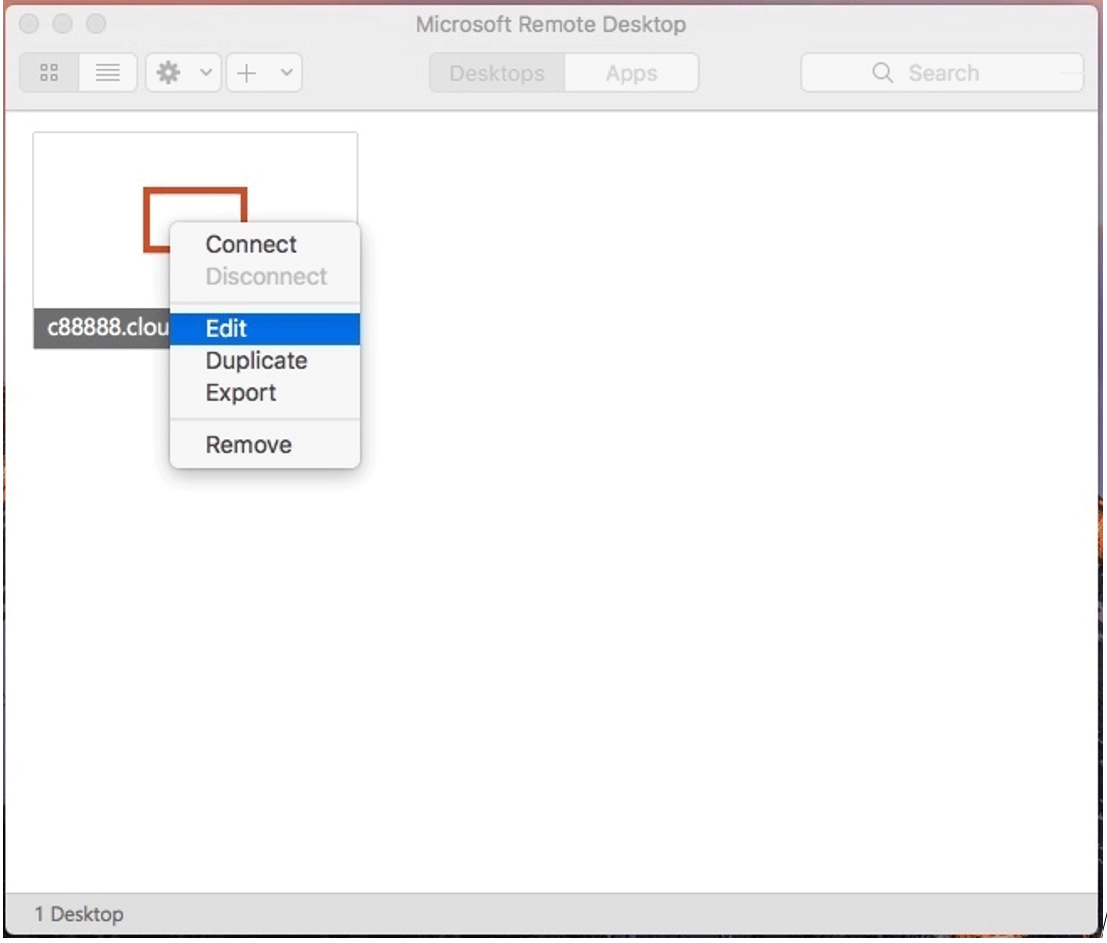Viewport: 1107px width, 943px height.
Task: Click the plus add icon
Action: pos(246,73)
